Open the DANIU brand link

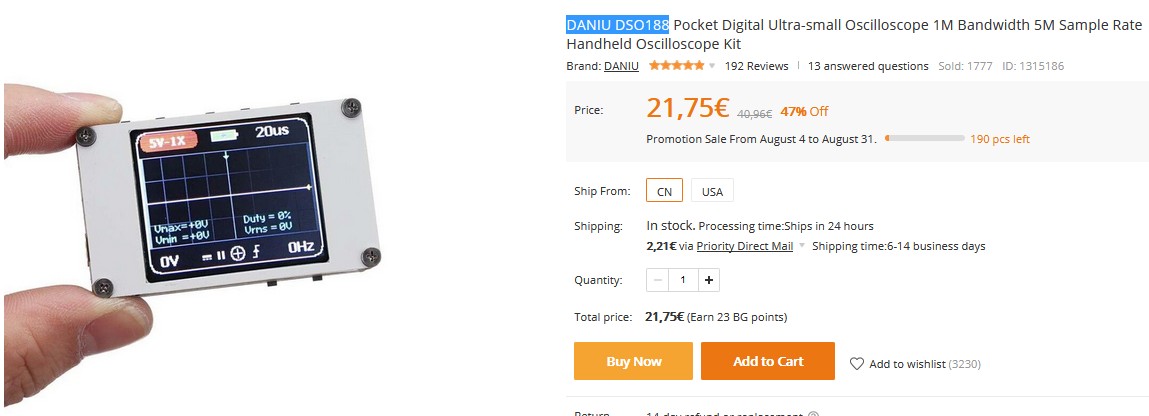click(x=621, y=66)
